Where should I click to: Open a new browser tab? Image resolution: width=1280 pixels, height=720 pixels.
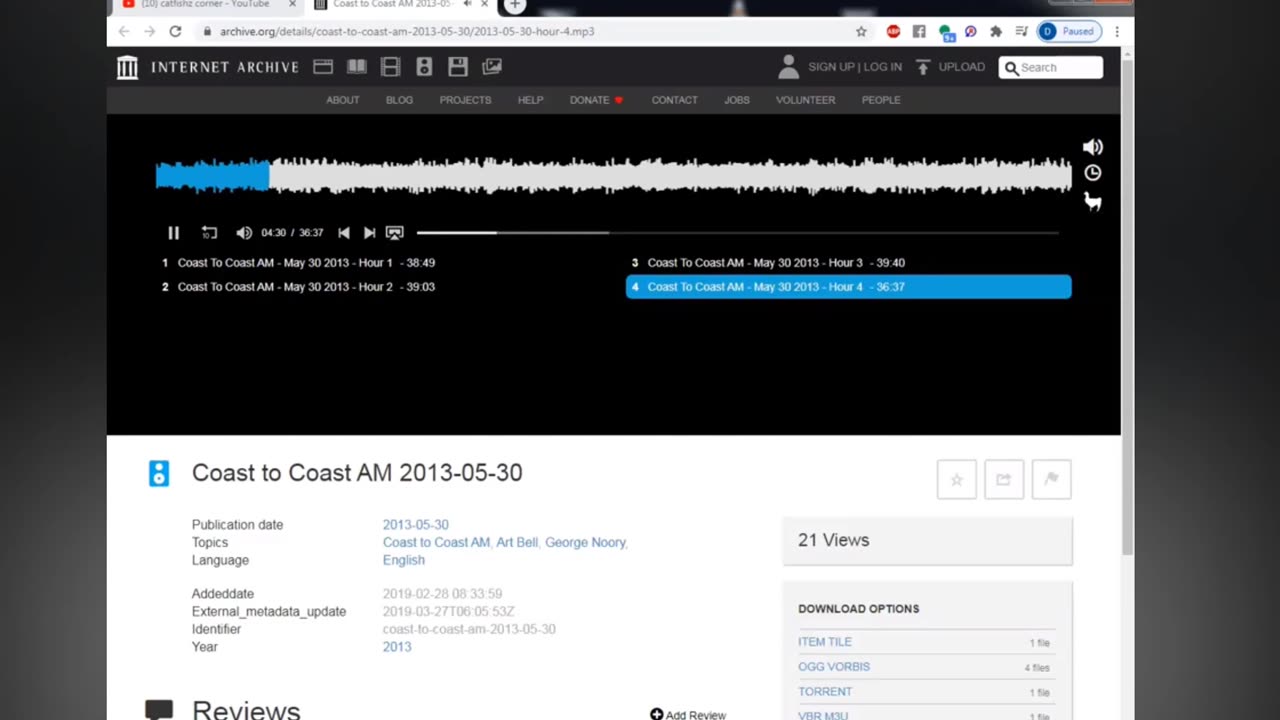pos(514,5)
